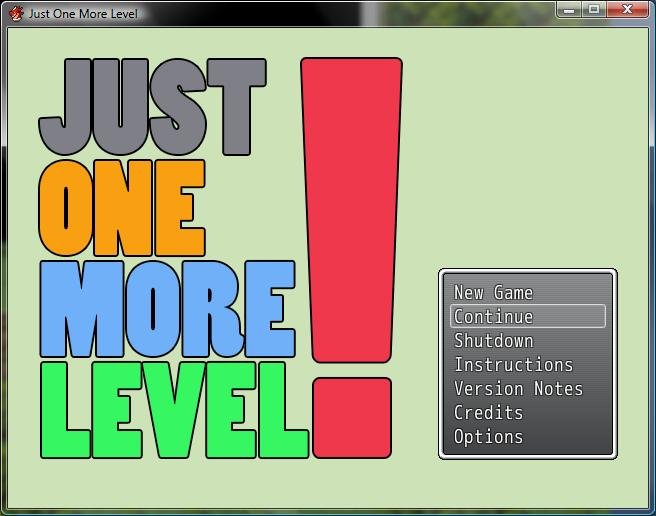Select Continue in the title menu
This screenshot has width=656, height=516.
(528, 316)
